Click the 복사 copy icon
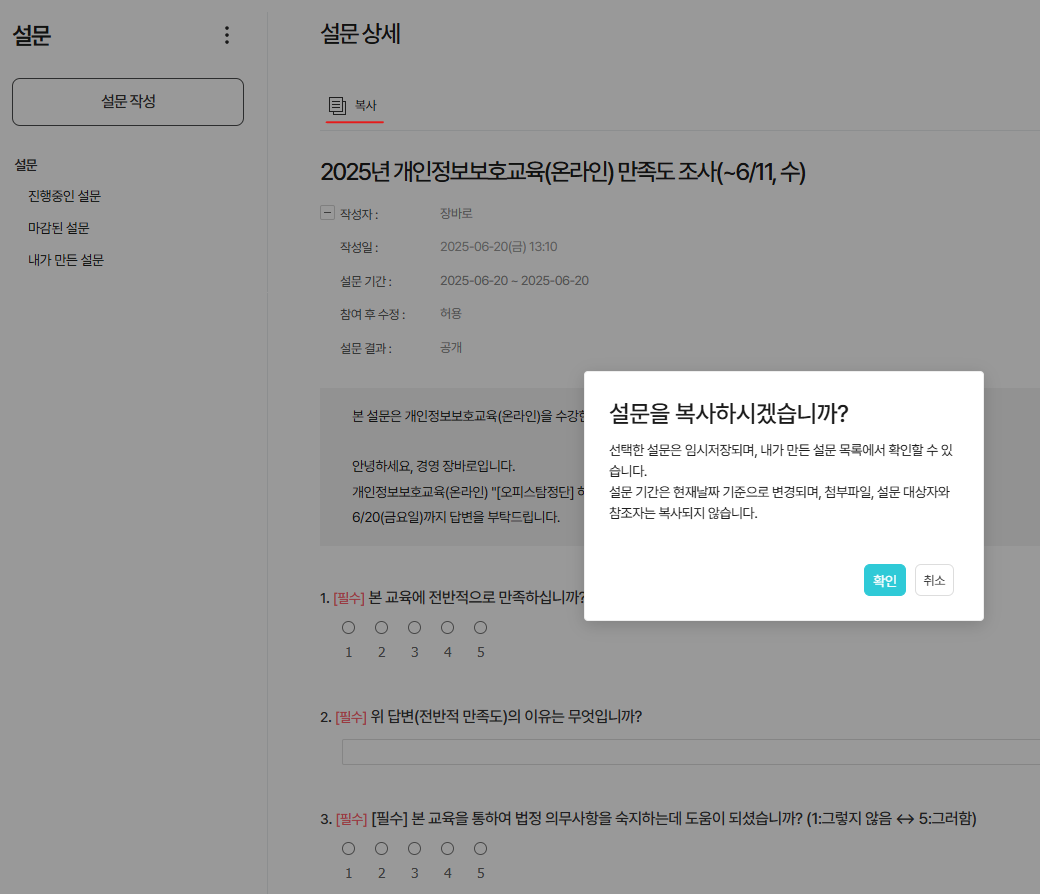The image size is (1040, 894). (x=338, y=105)
